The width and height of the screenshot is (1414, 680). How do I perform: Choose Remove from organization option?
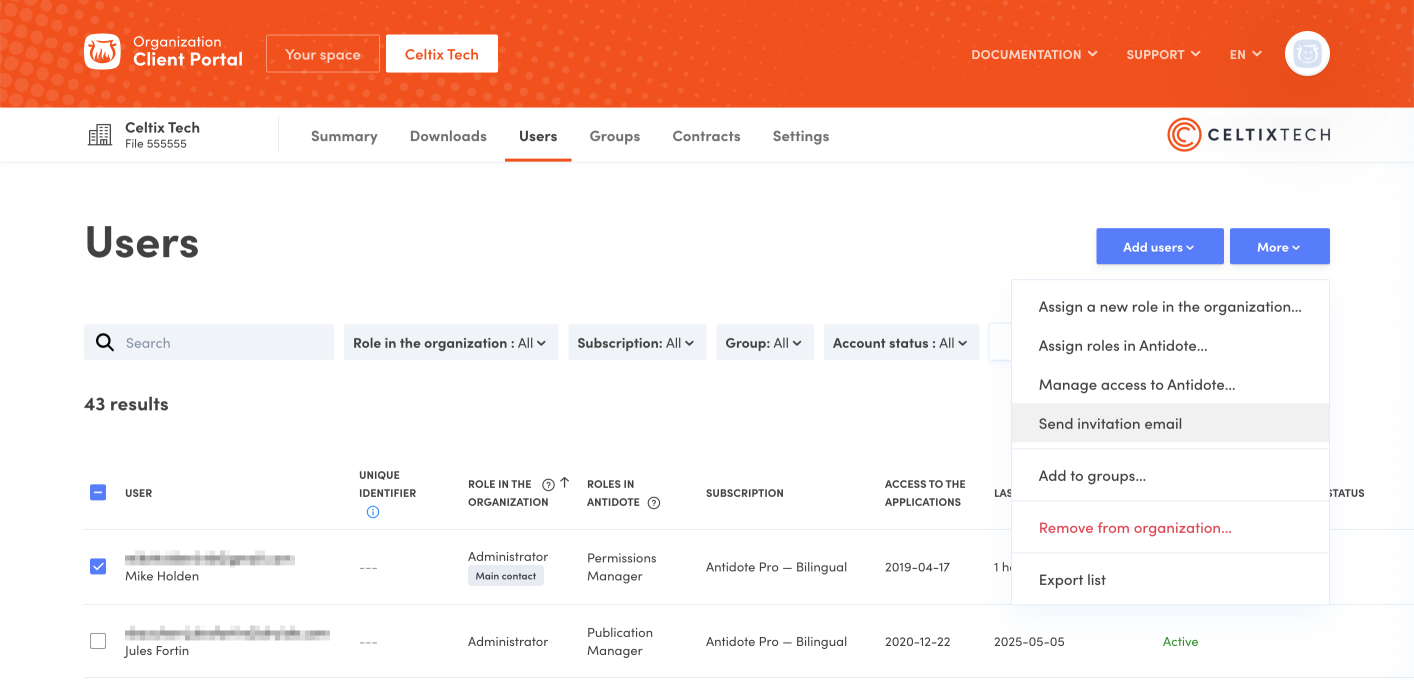click(x=1135, y=528)
